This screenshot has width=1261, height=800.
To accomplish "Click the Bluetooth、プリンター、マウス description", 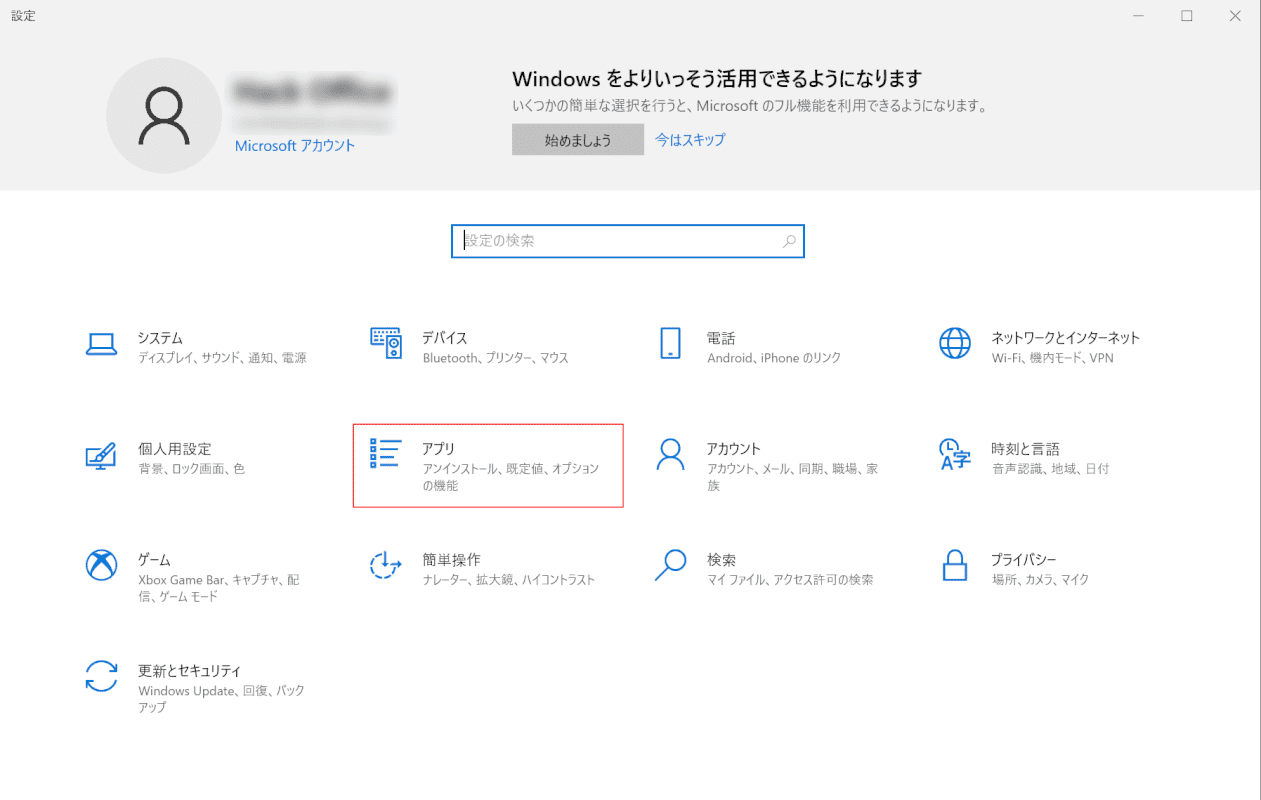I will [x=496, y=358].
